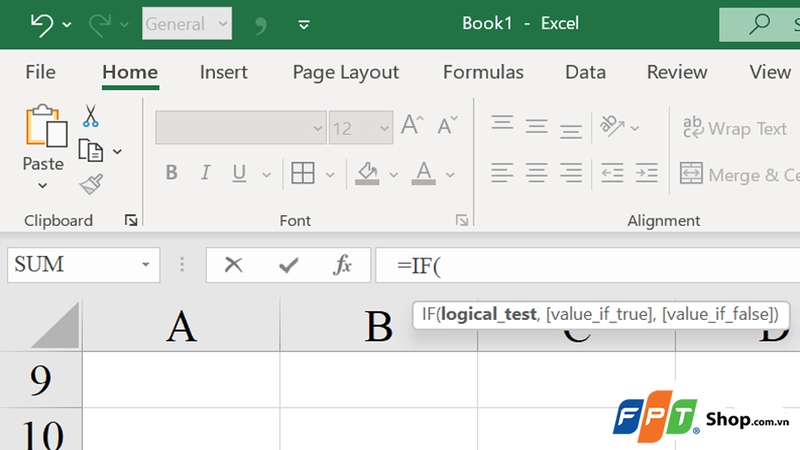The width and height of the screenshot is (800, 450).
Task: Click Merge & Center button
Action: tap(739, 174)
